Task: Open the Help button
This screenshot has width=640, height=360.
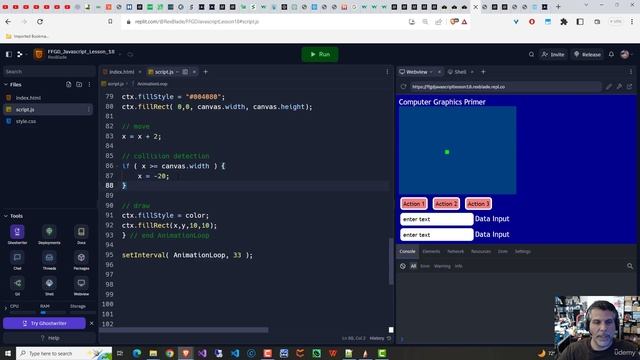Action: [50, 338]
